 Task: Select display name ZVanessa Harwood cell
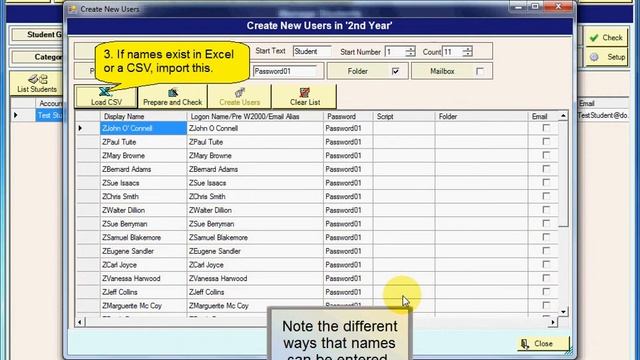coord(143,278)
